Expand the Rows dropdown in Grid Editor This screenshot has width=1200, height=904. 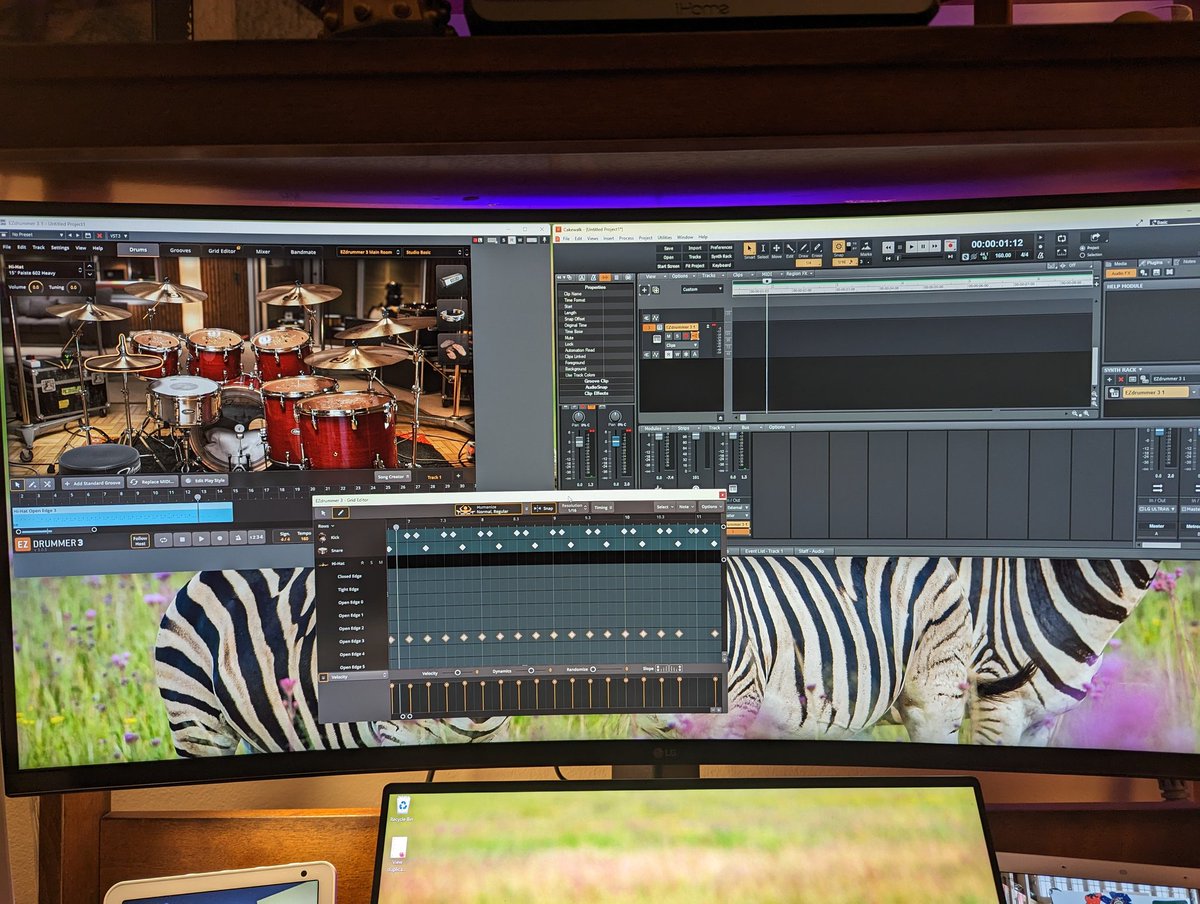(x=326, y=526)
